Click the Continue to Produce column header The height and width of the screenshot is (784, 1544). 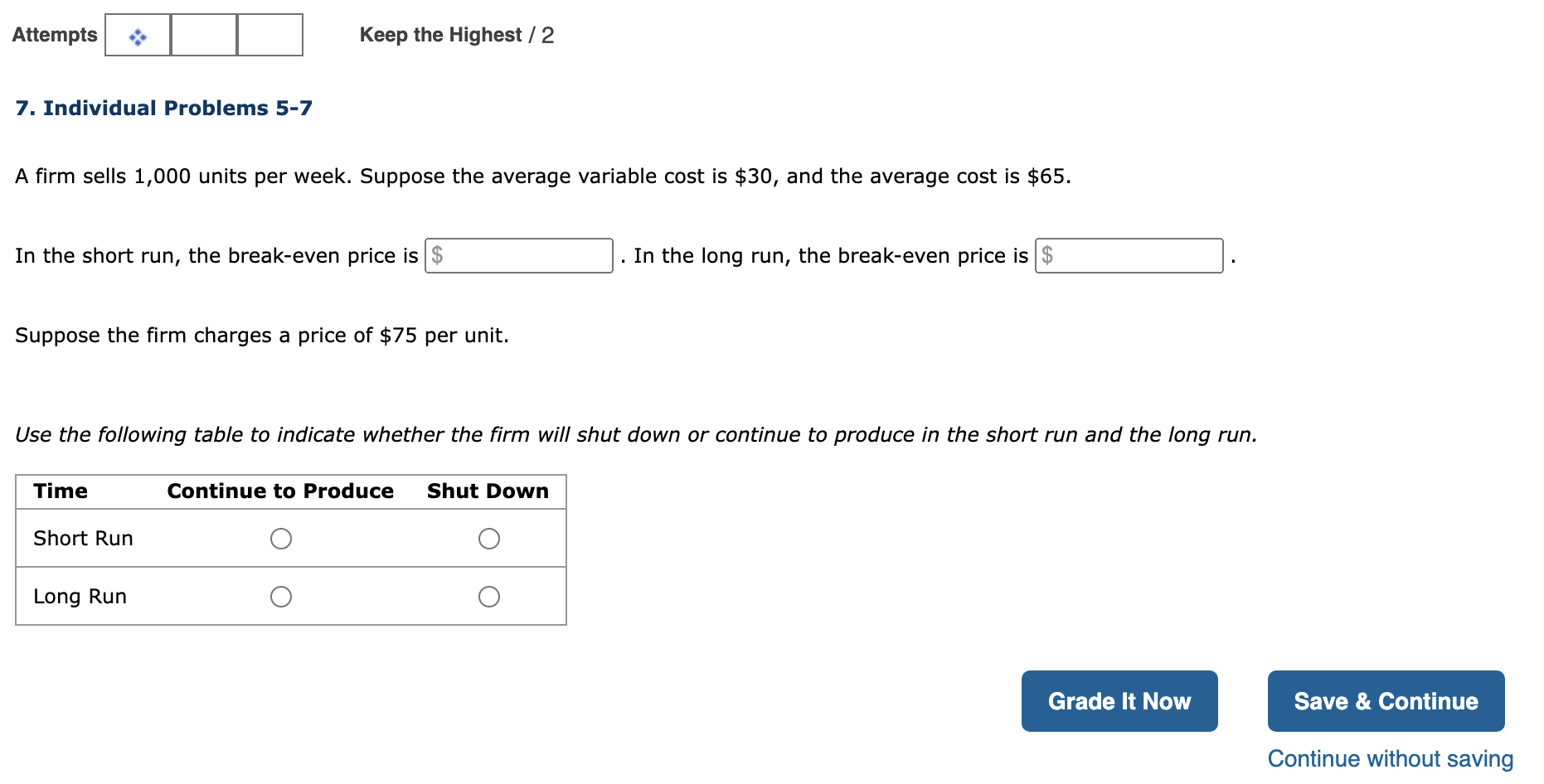click(x=280, y=491)
